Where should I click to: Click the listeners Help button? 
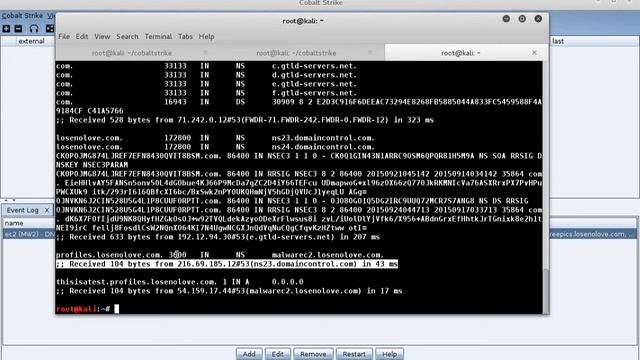click(389, 354)
